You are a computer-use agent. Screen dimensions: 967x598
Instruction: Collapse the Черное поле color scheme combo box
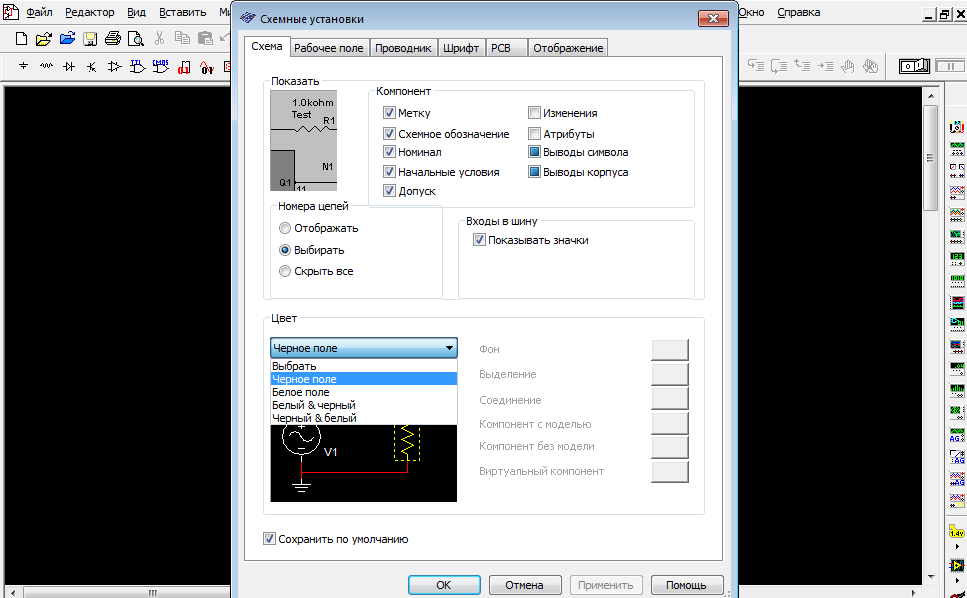point(448,348)
